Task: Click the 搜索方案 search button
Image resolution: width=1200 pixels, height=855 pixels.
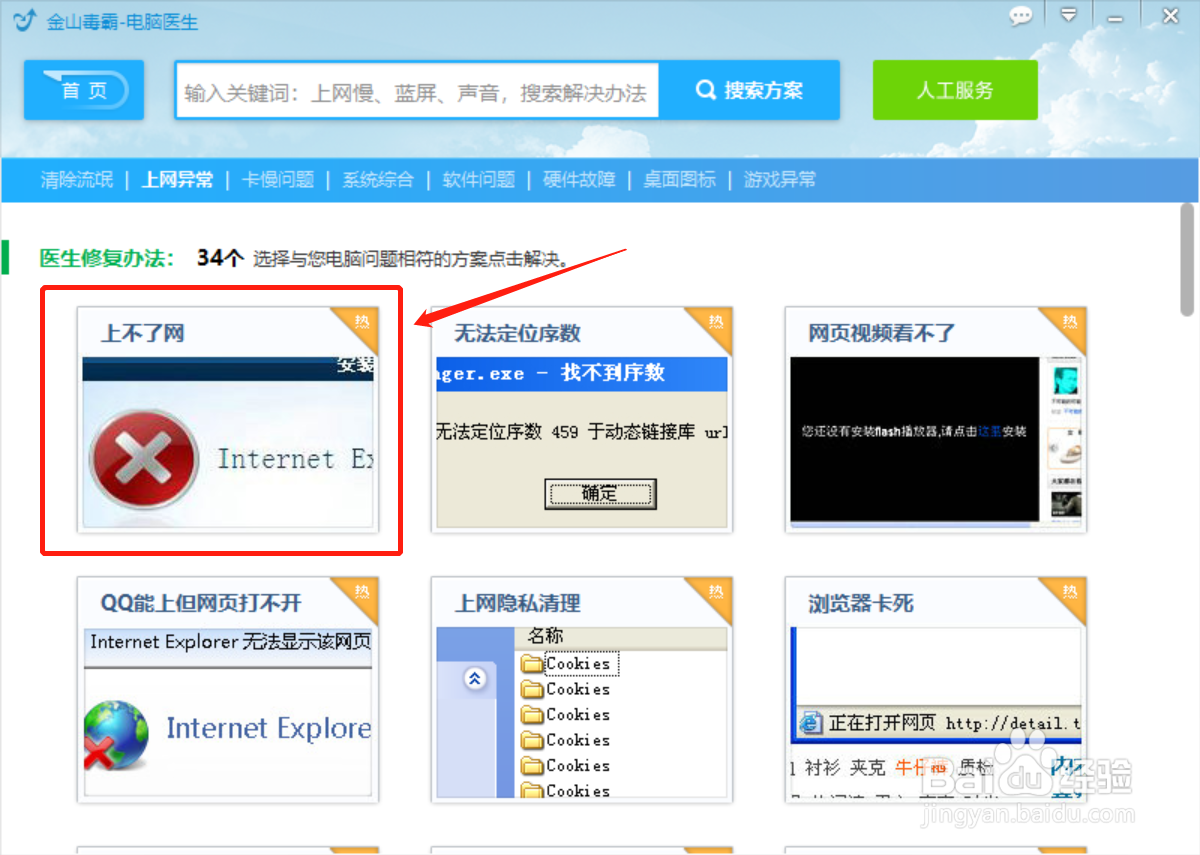Action: (x=749, y=90)
